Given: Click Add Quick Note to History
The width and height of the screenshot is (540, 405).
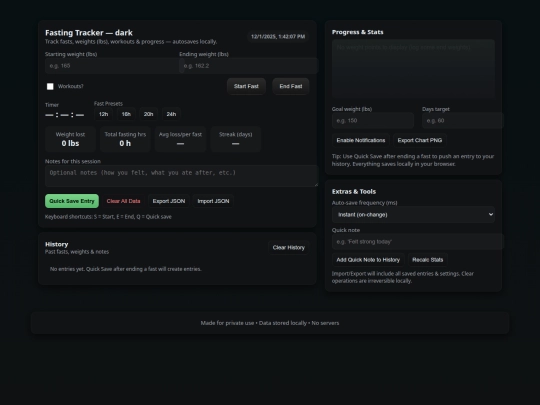Looking at the screenshot, I should (368, 260).
